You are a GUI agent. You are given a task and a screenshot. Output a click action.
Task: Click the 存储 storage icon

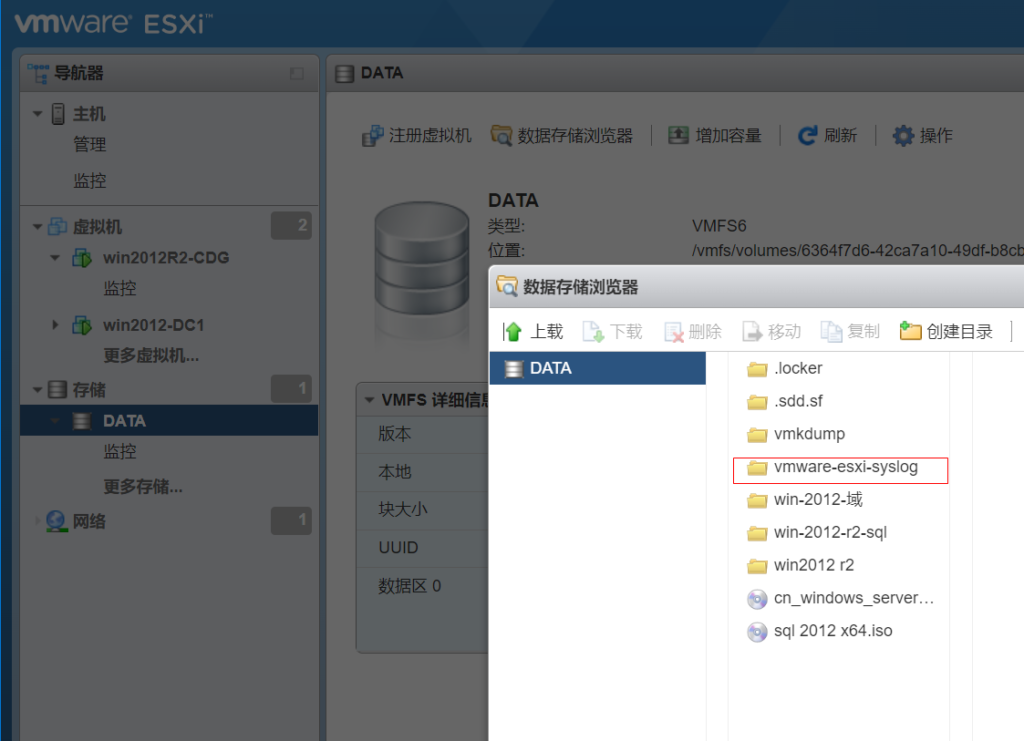pos(57,390)
